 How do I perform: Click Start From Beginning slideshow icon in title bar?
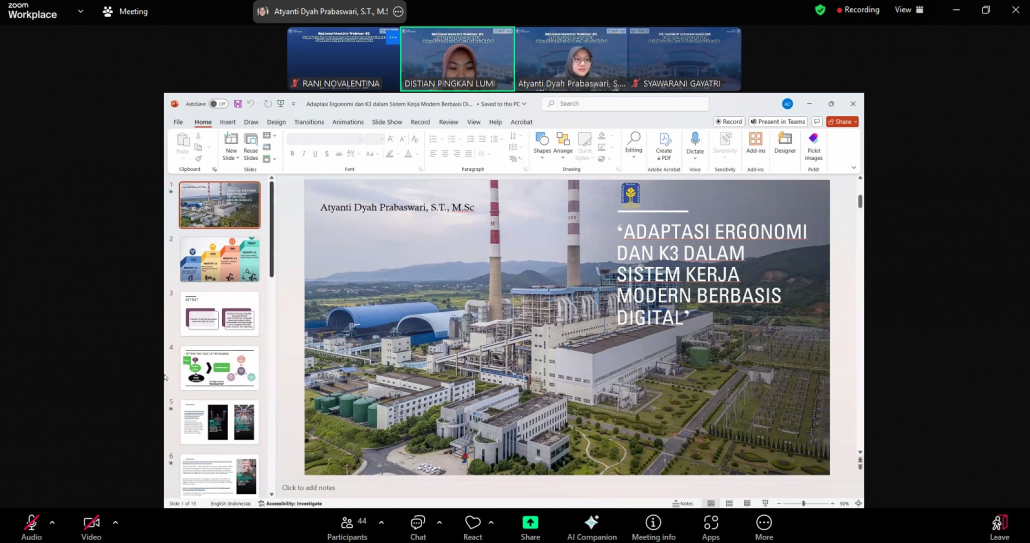pos(280,104)
